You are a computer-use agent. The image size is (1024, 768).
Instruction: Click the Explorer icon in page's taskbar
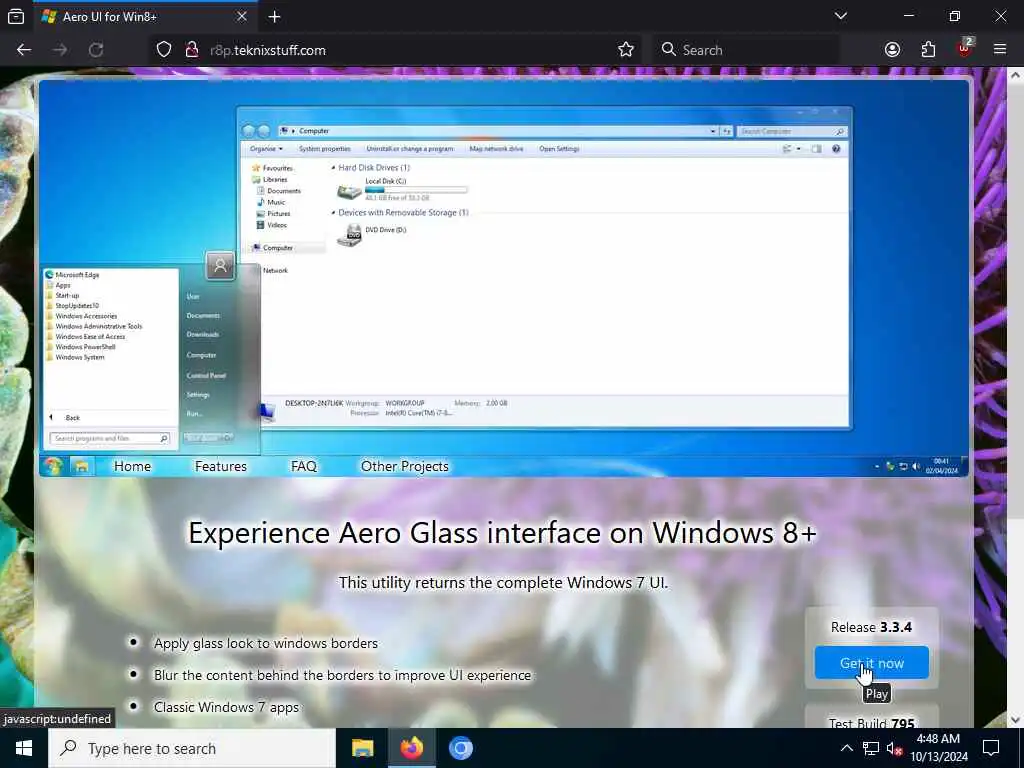[x=82, y=466]
